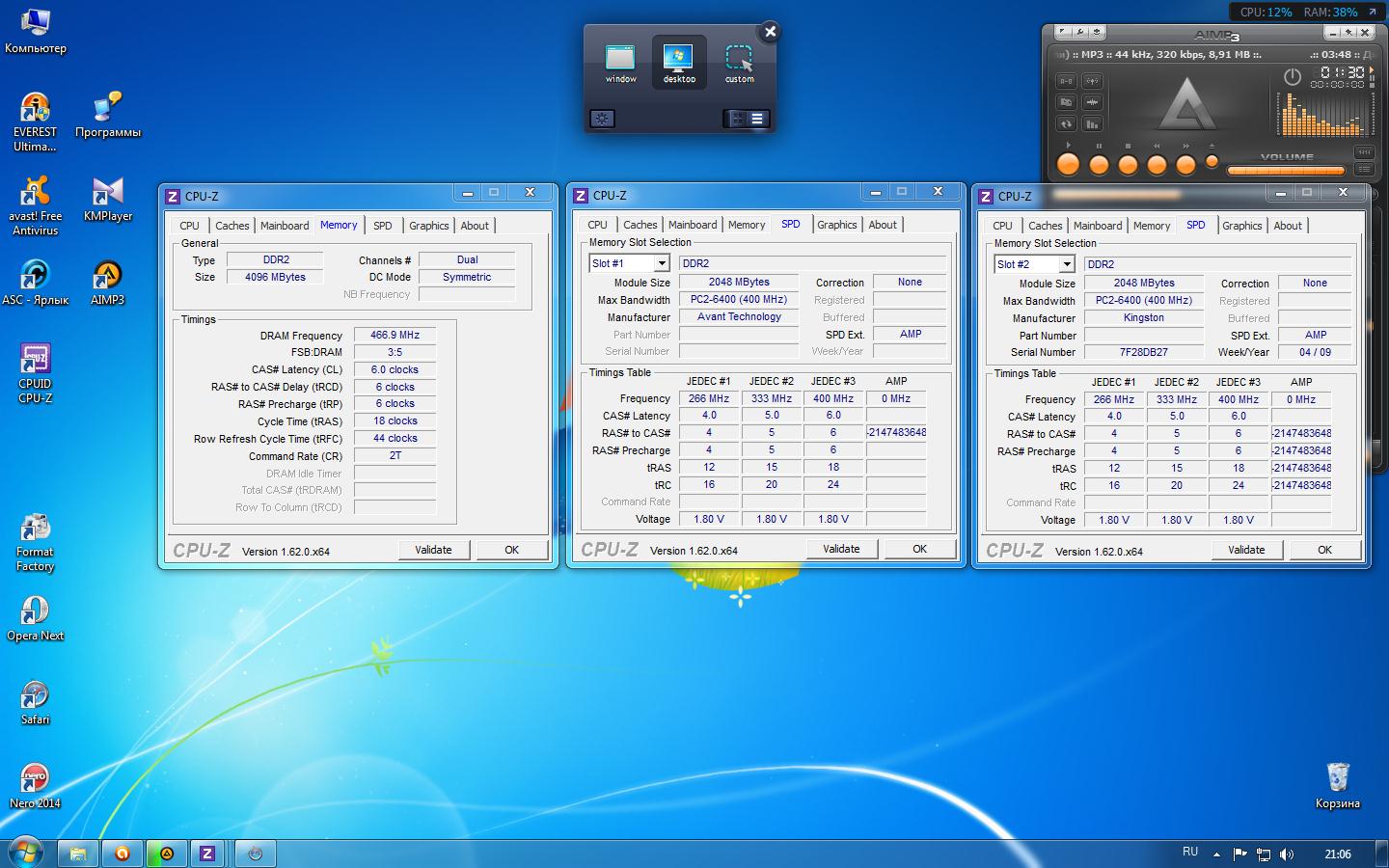
Task: Pause playback in AIMP player
Action: [x=1098, y=165]
